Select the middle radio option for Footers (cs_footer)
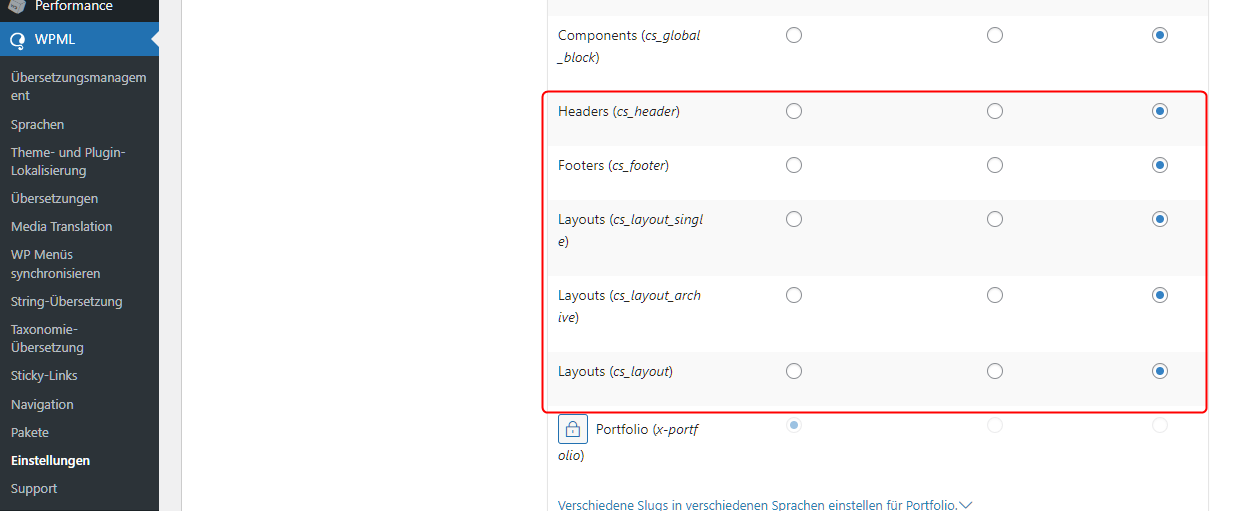This screenshot has width=1254, height=511. (995, 165)
